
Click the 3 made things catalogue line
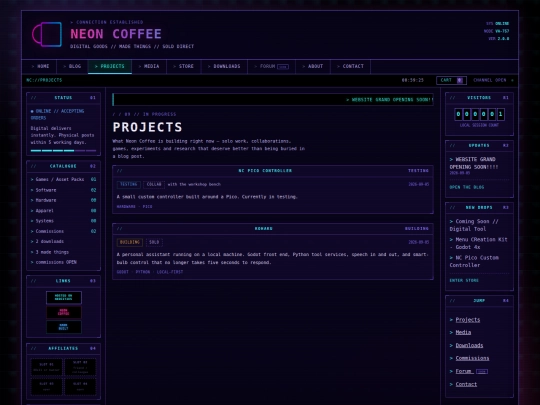(x=50, y=252)
